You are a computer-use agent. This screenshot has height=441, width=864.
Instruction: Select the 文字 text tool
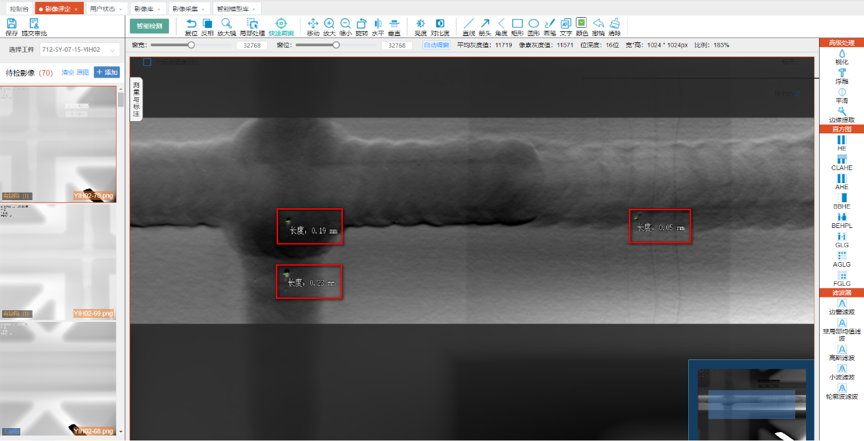(566, 25)
